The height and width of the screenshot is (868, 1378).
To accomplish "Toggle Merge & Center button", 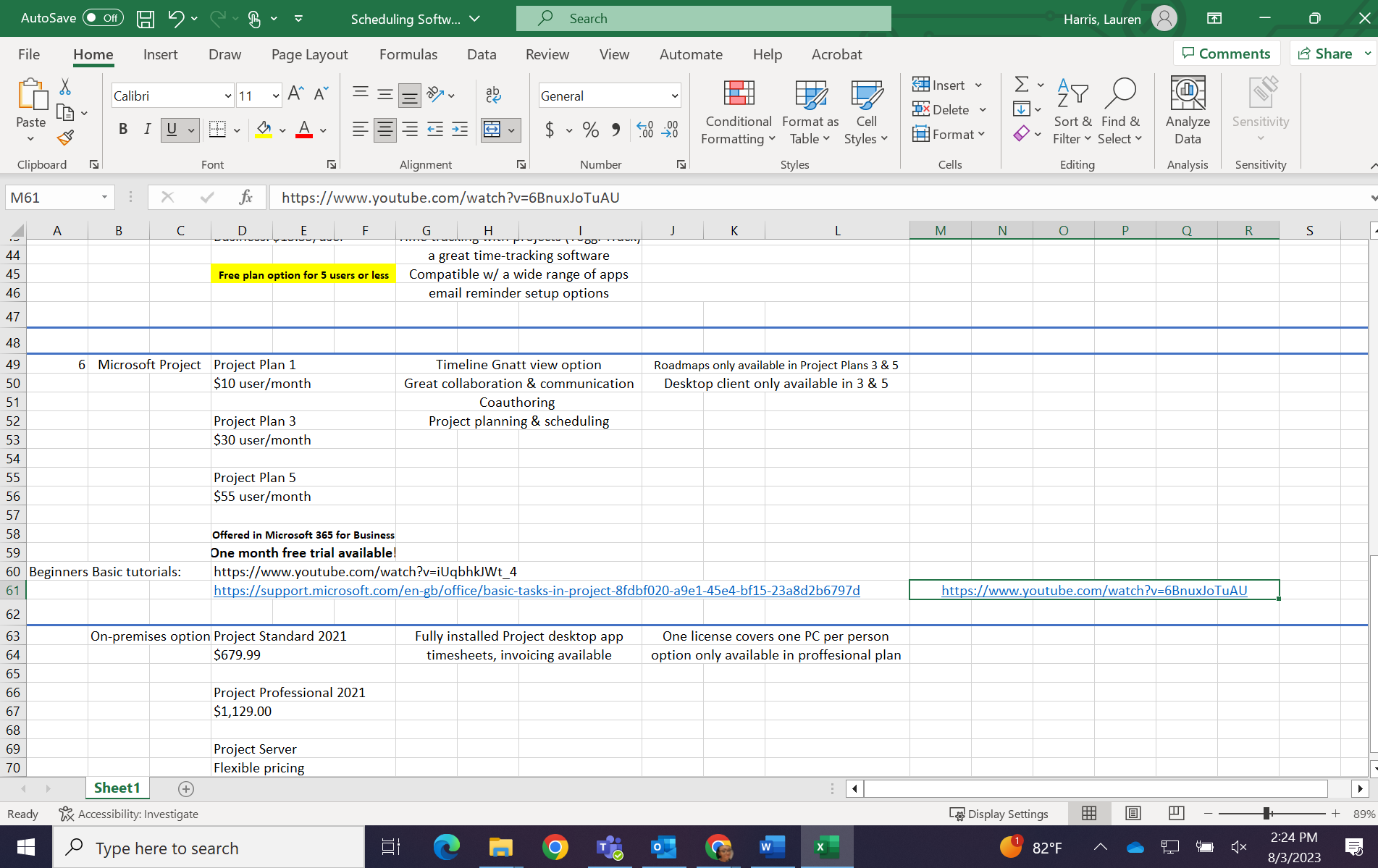I will pos(492,130).
